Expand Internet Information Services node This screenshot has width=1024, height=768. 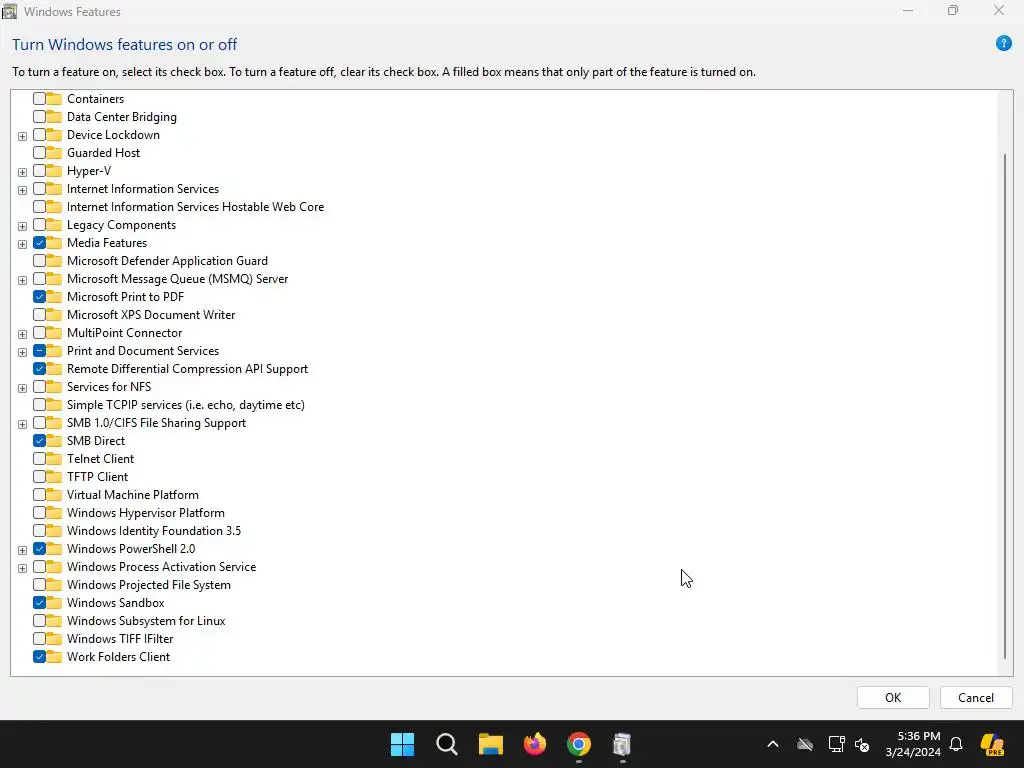(x=22, y=190)
